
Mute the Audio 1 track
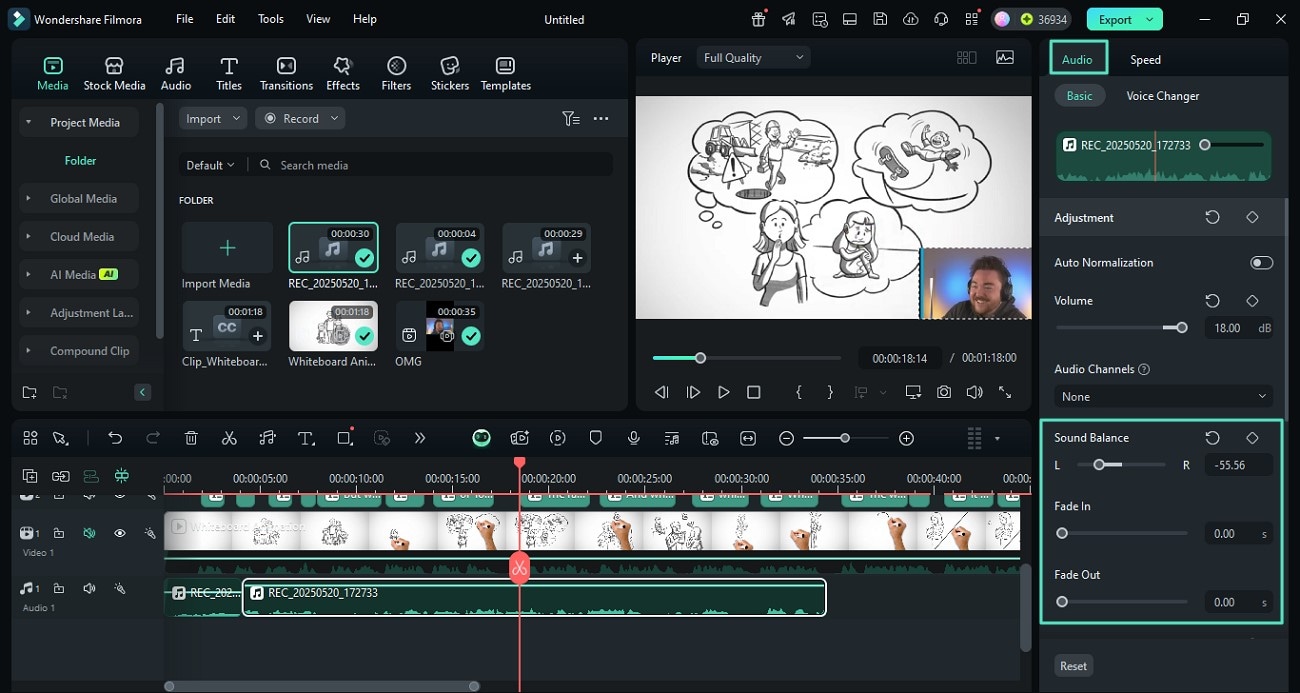click(x=89, y=589)
